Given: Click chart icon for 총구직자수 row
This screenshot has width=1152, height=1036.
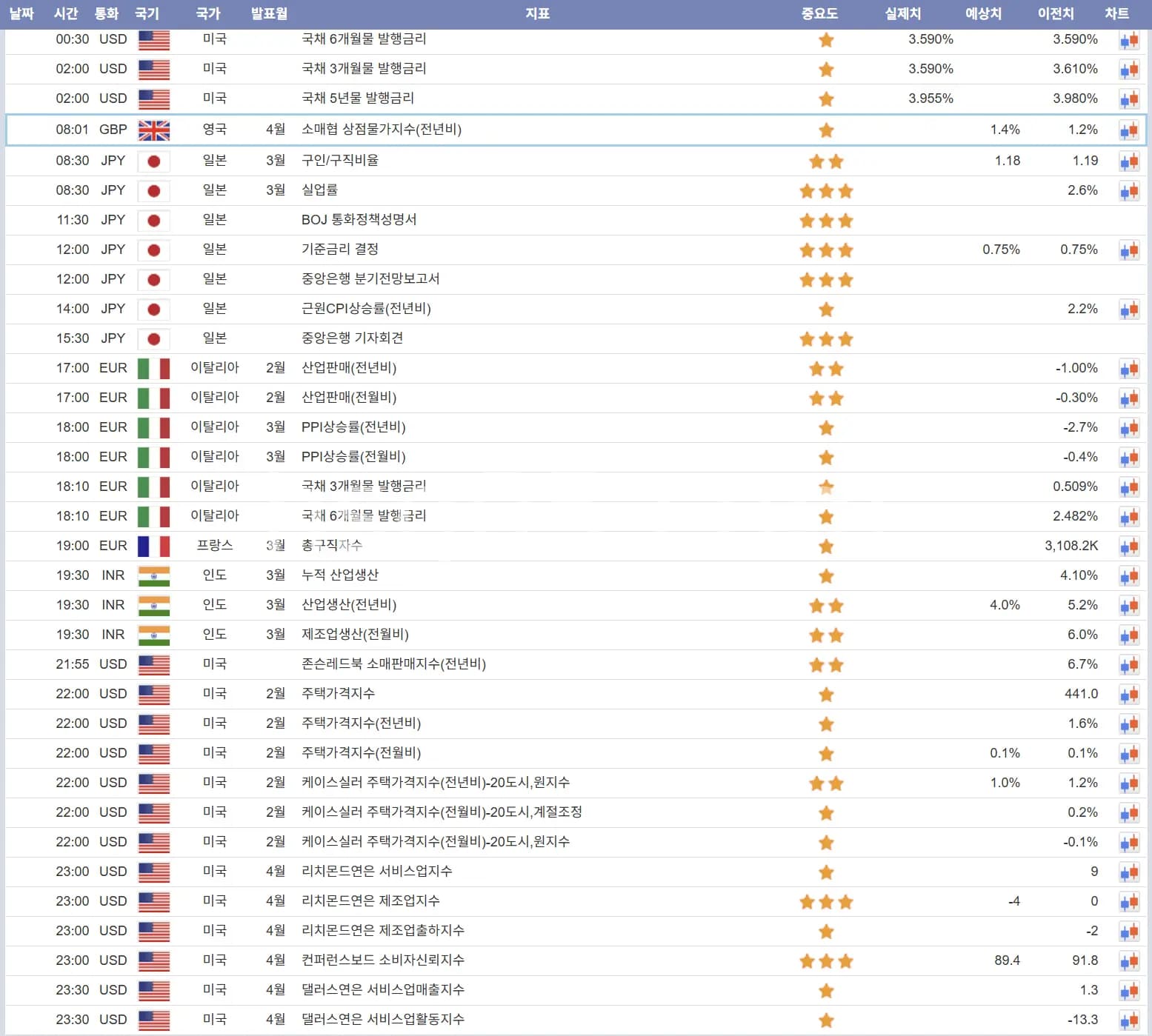Looking at the screenshot, I should point(1129,547).
